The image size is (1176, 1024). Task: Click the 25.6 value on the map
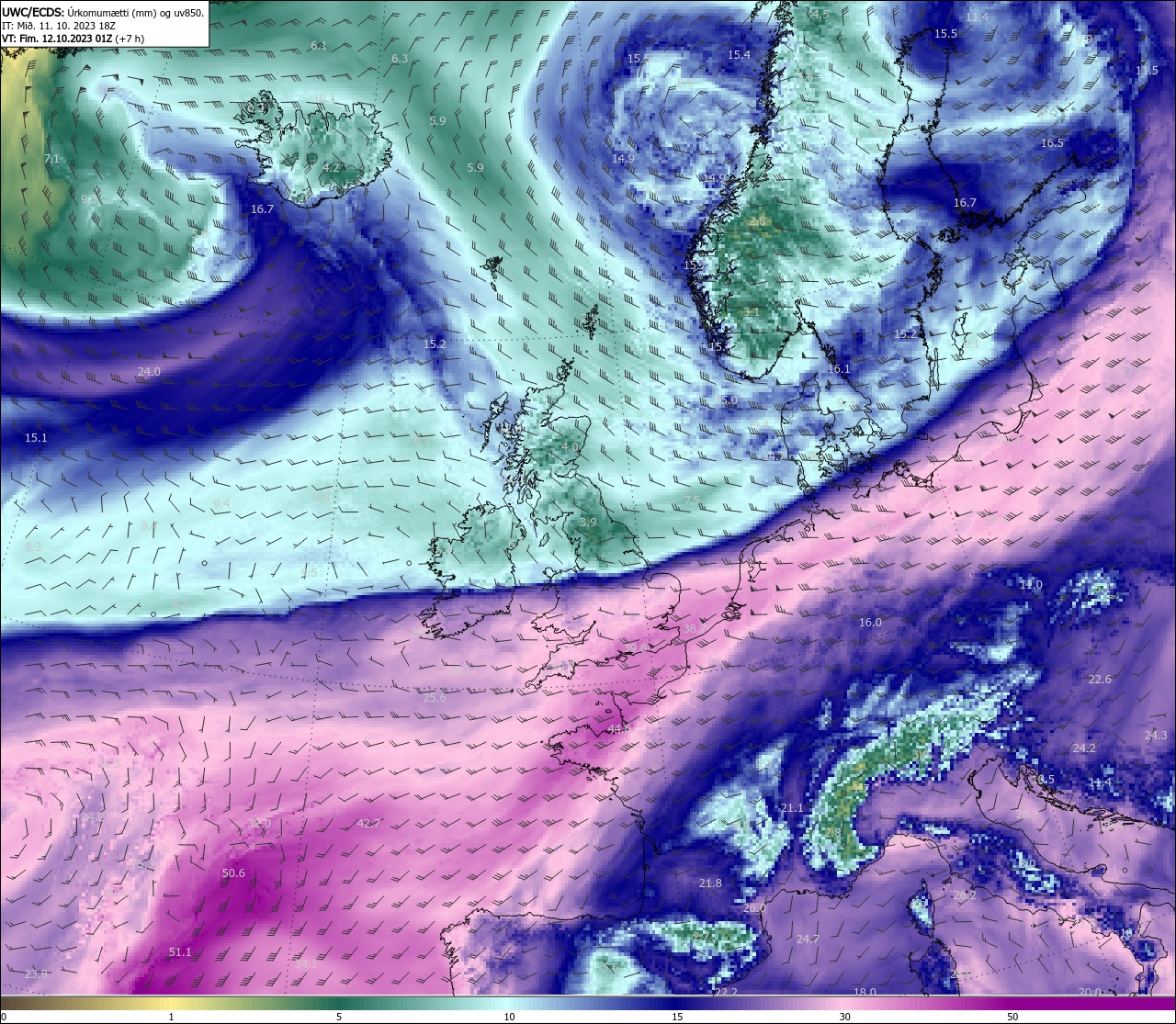[435, 698]
